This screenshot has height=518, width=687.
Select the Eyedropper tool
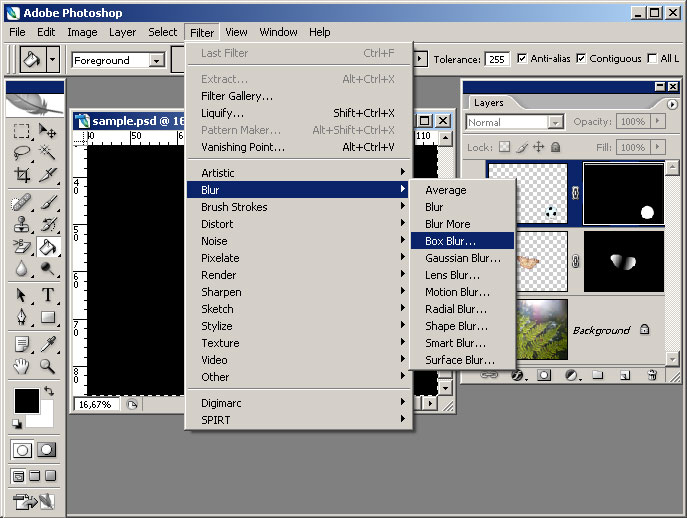point(47,344)
